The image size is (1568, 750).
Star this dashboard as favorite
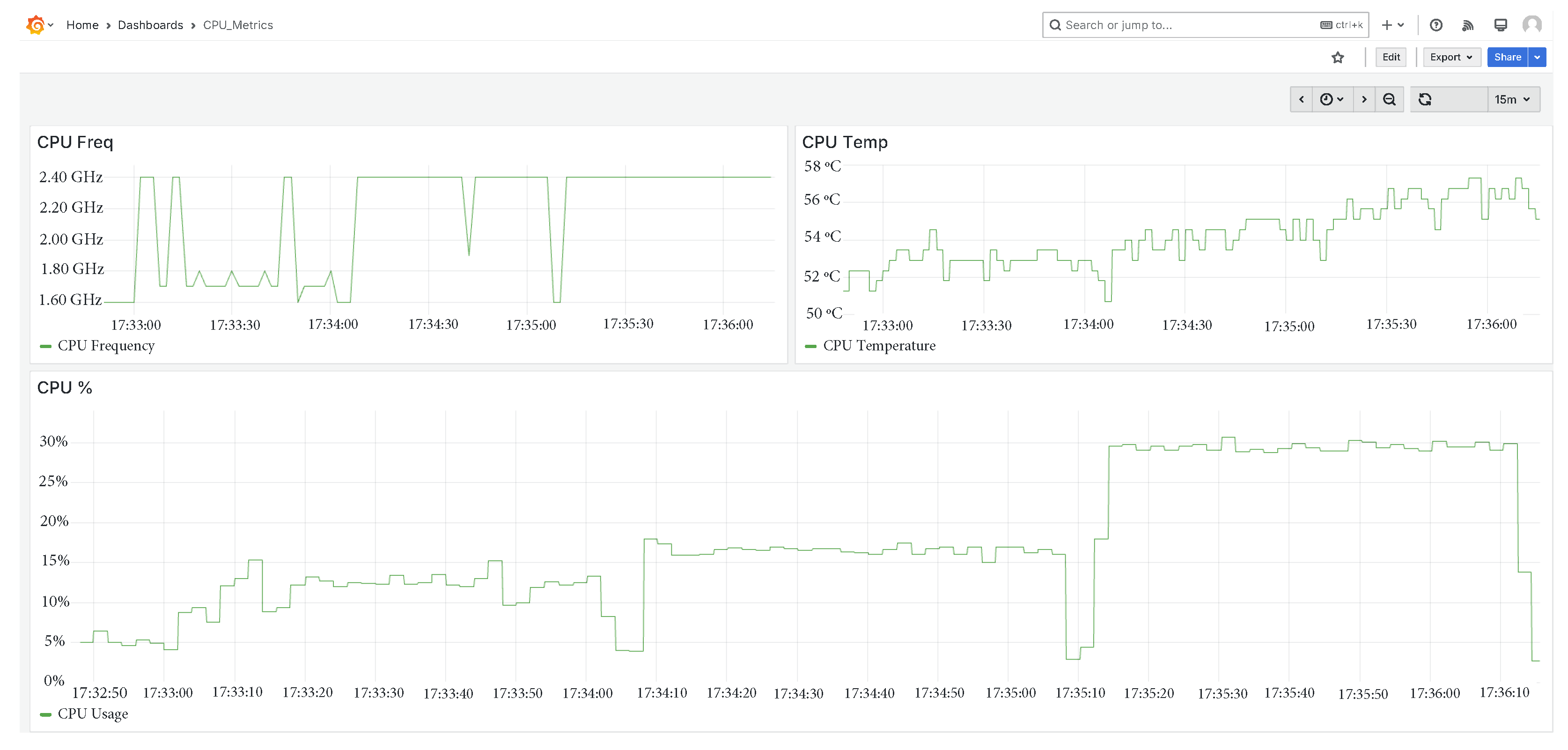[1337, 57]
